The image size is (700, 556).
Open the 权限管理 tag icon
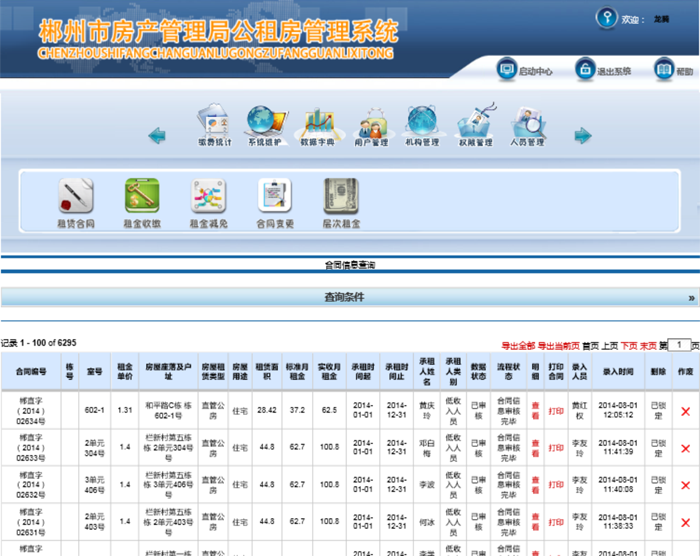coord(475,124)
